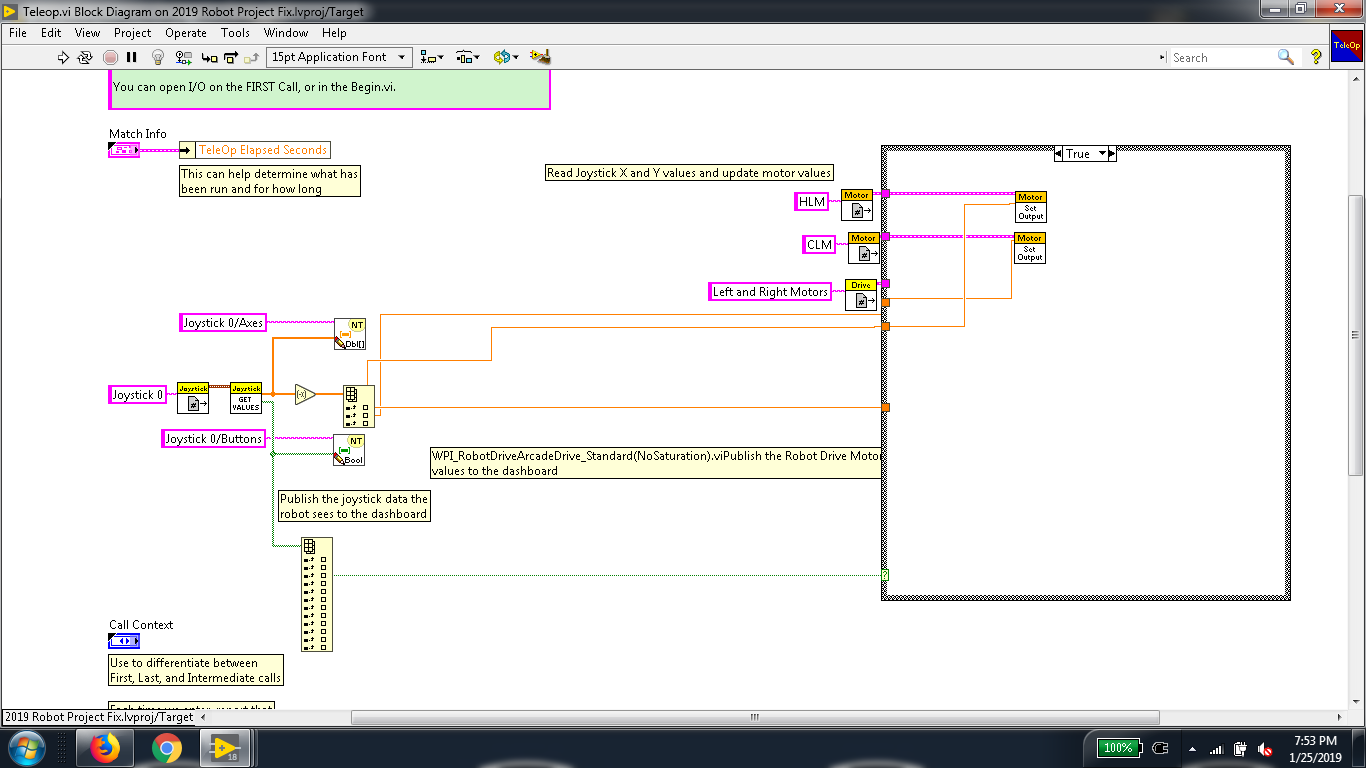1366x768 pixels.
Task: Select the CLM name constant
Action: coord(820,245)
